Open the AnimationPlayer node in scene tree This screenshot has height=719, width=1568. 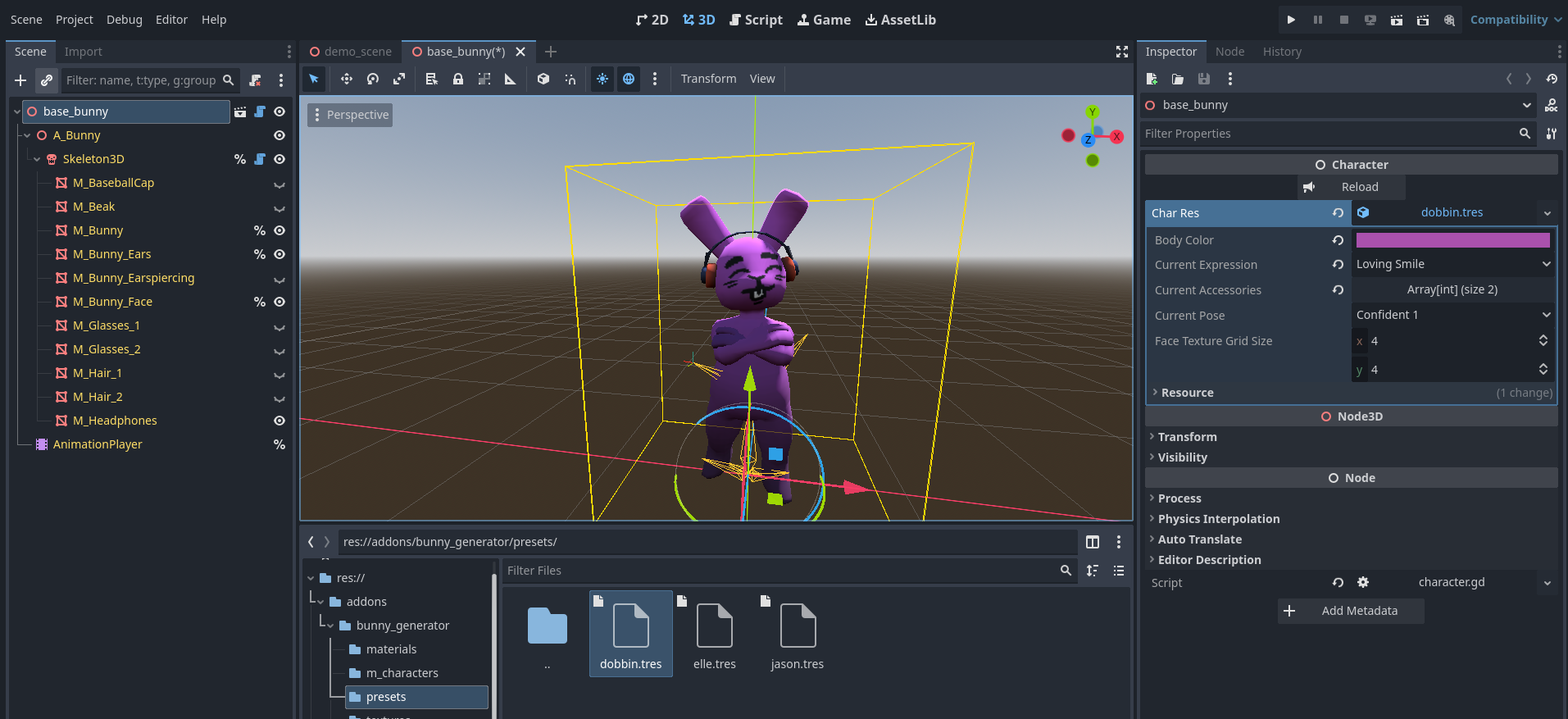97,444
